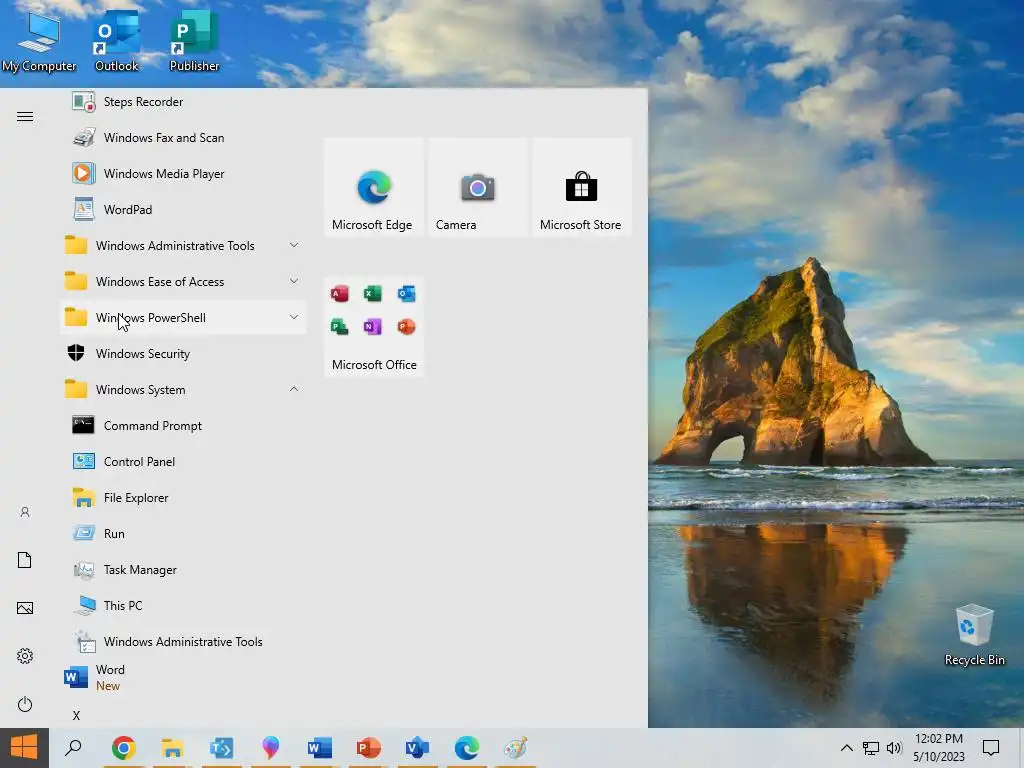Screen dimensions: 1024x768
Task: Expand Windows PowerShell folder
Action: [183, 317]
